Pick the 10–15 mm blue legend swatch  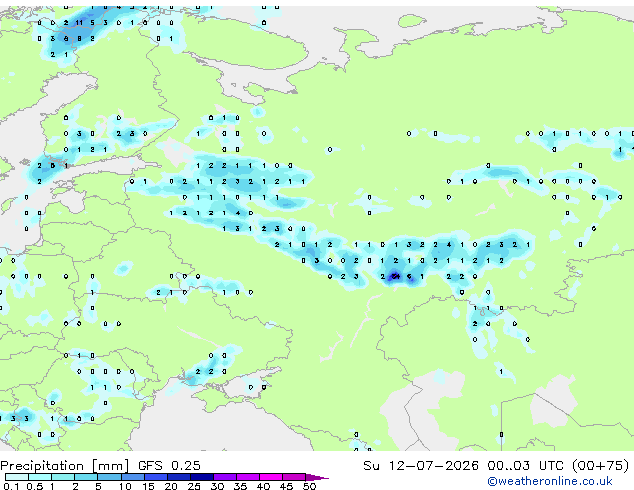tap(132, 477)
